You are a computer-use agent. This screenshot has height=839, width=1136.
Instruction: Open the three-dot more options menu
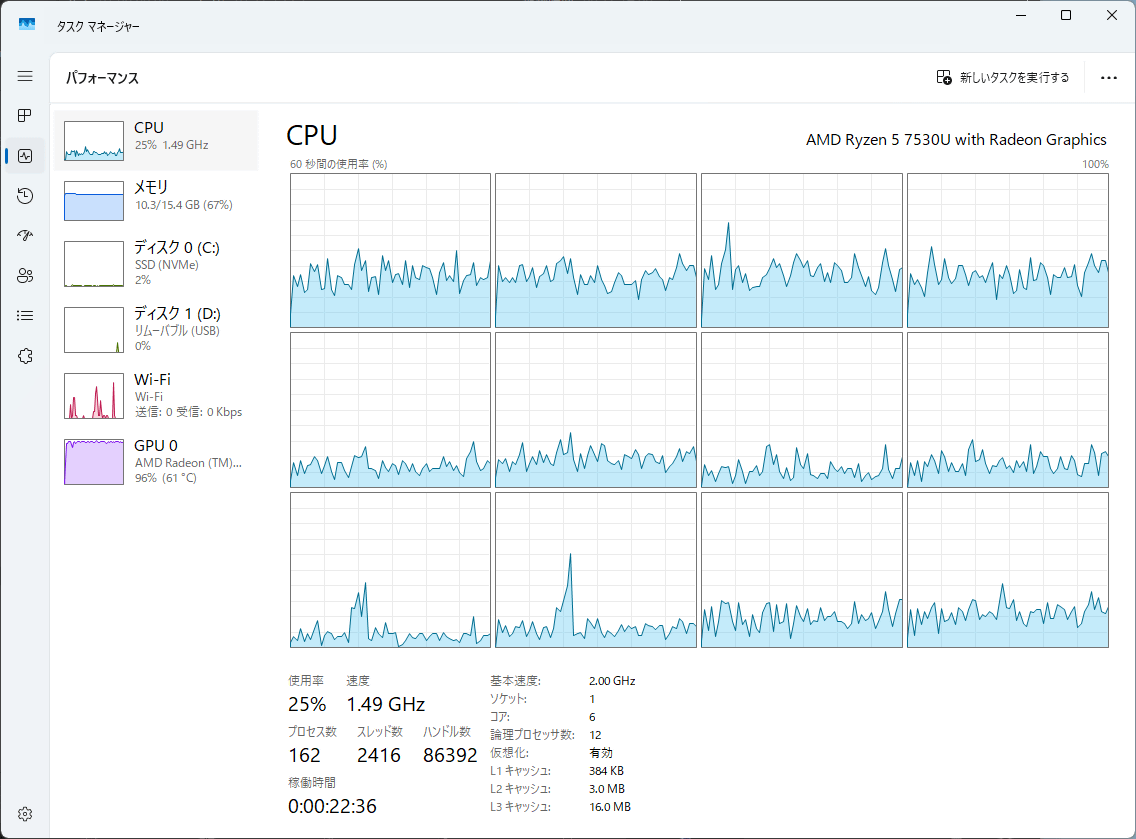pos(1108,77)
